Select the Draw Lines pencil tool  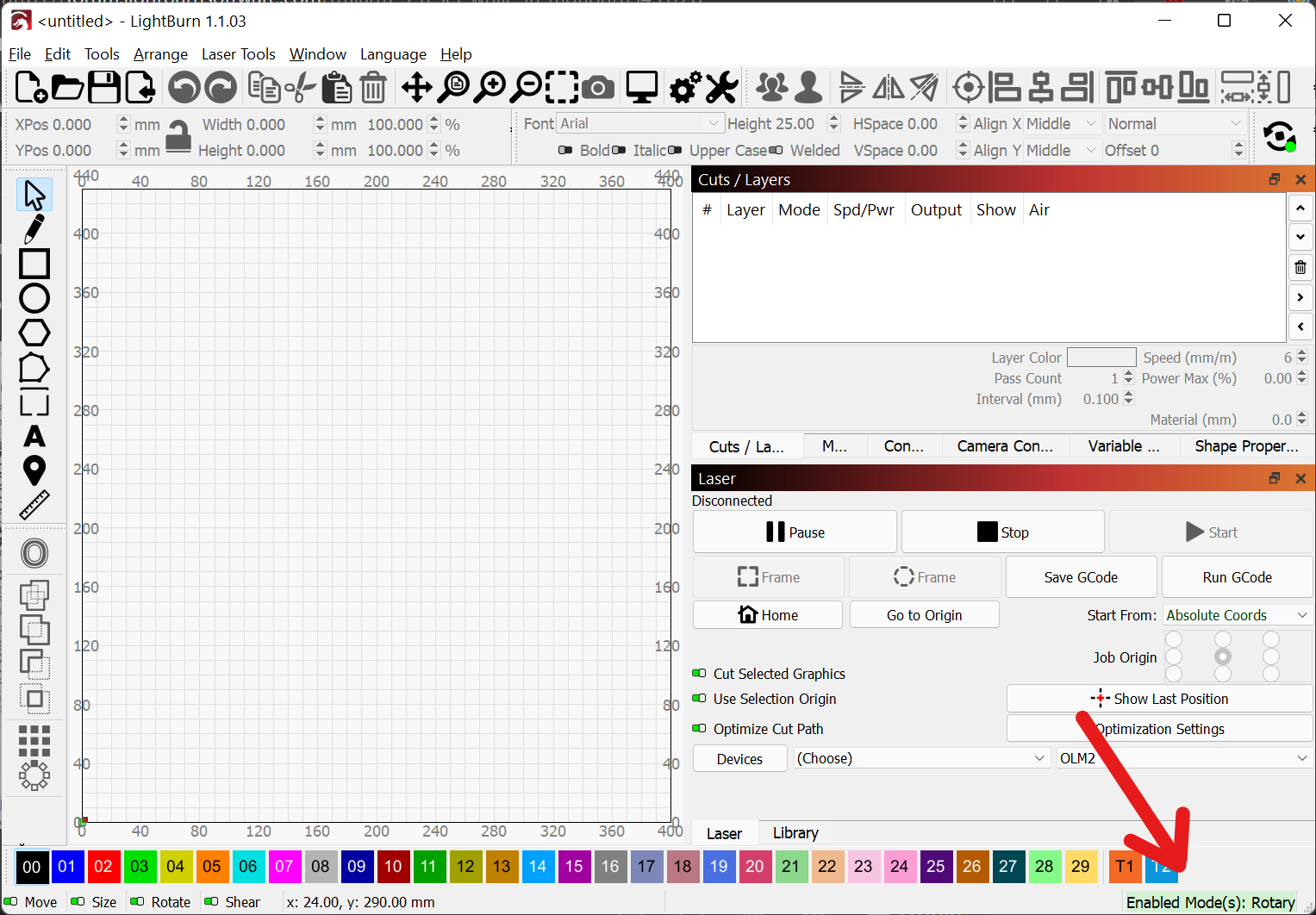point(34,229)
